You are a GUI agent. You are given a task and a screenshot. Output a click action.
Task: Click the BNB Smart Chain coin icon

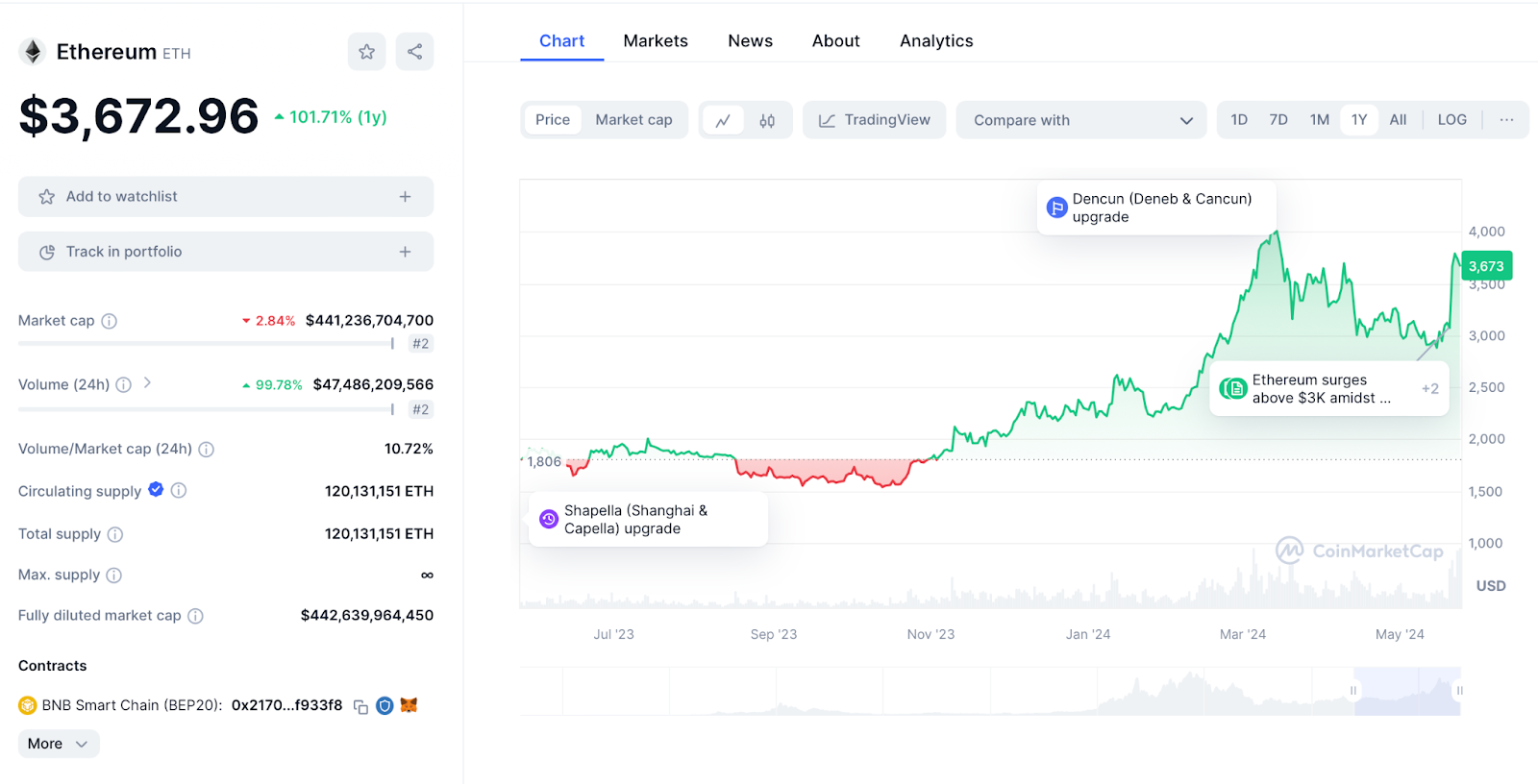[x=27, y=705]
